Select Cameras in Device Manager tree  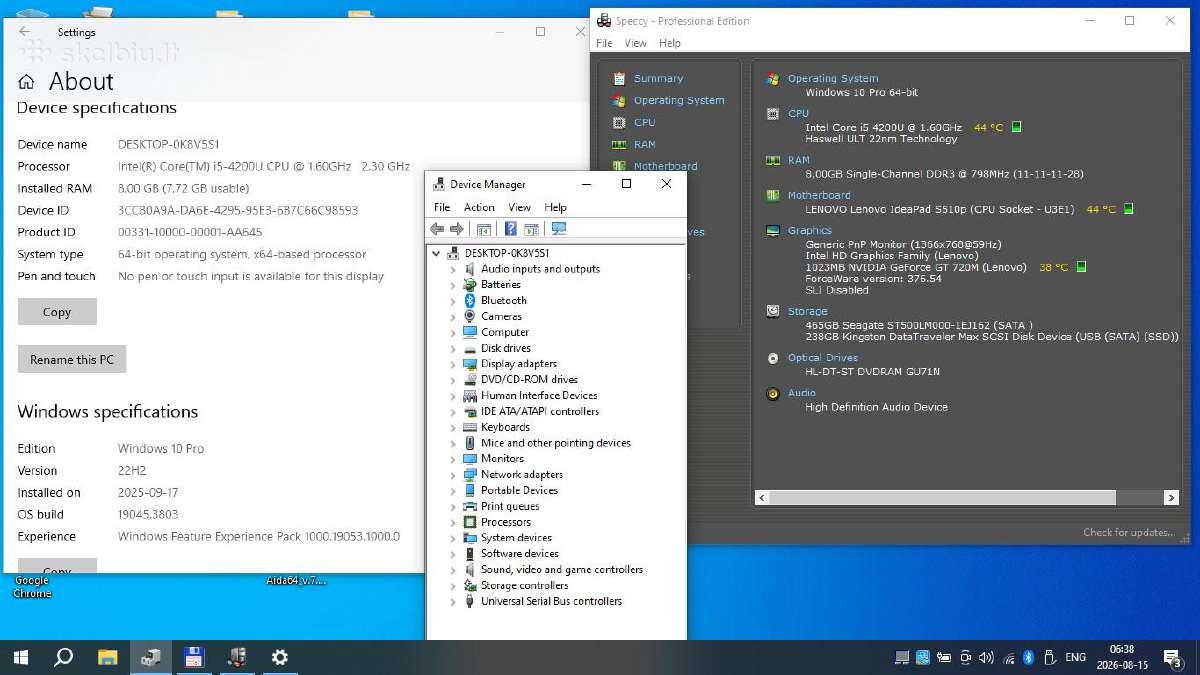point(501,317)
